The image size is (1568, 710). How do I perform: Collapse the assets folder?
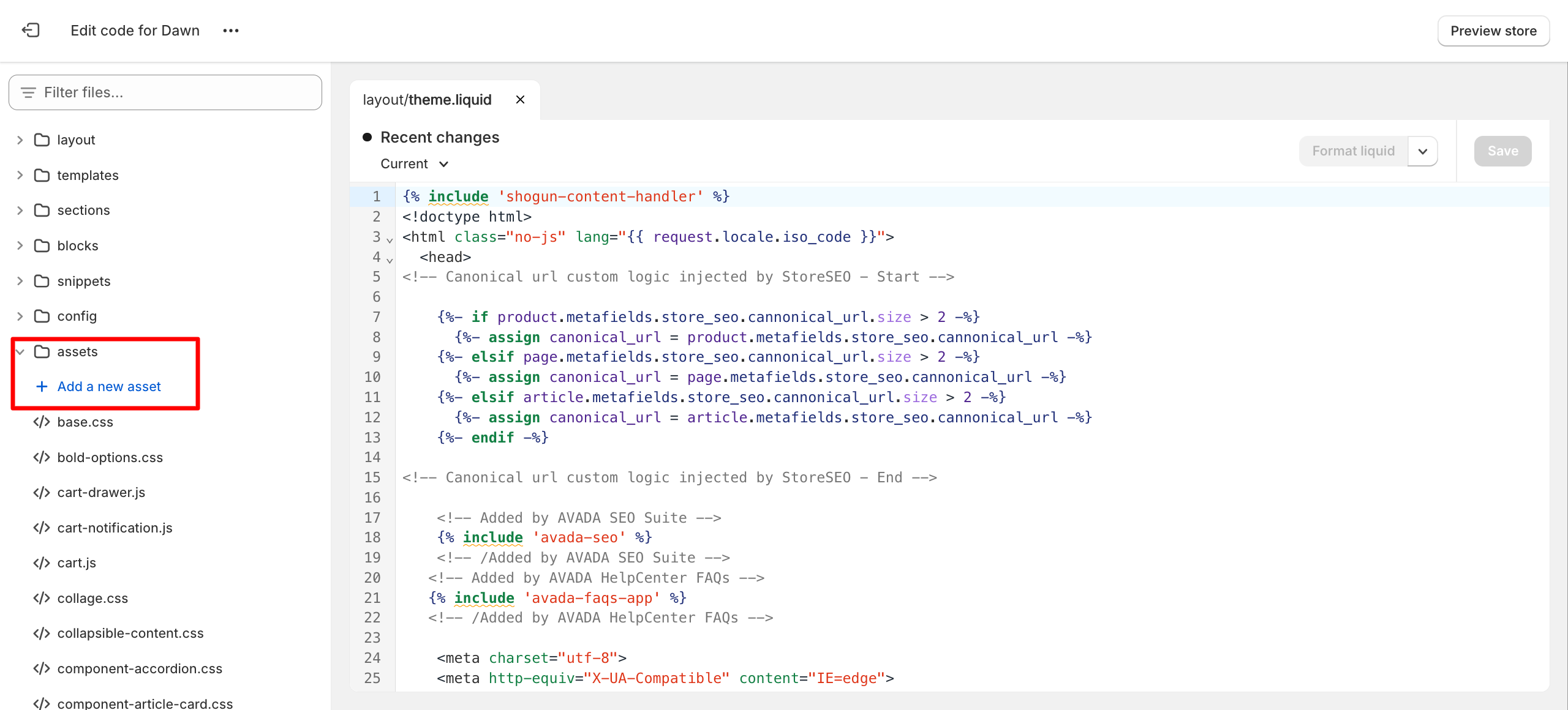coord(20,351)
